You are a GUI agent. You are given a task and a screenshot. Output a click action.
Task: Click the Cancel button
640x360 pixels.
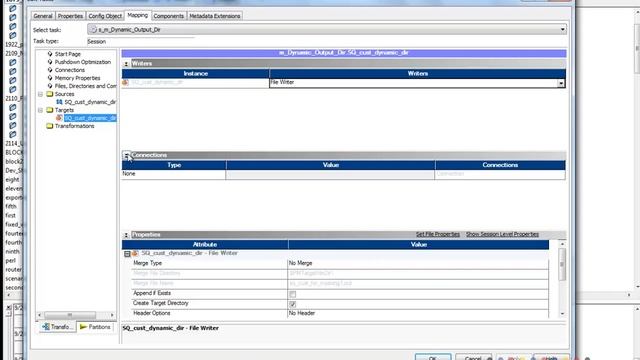tap(473, 358)
